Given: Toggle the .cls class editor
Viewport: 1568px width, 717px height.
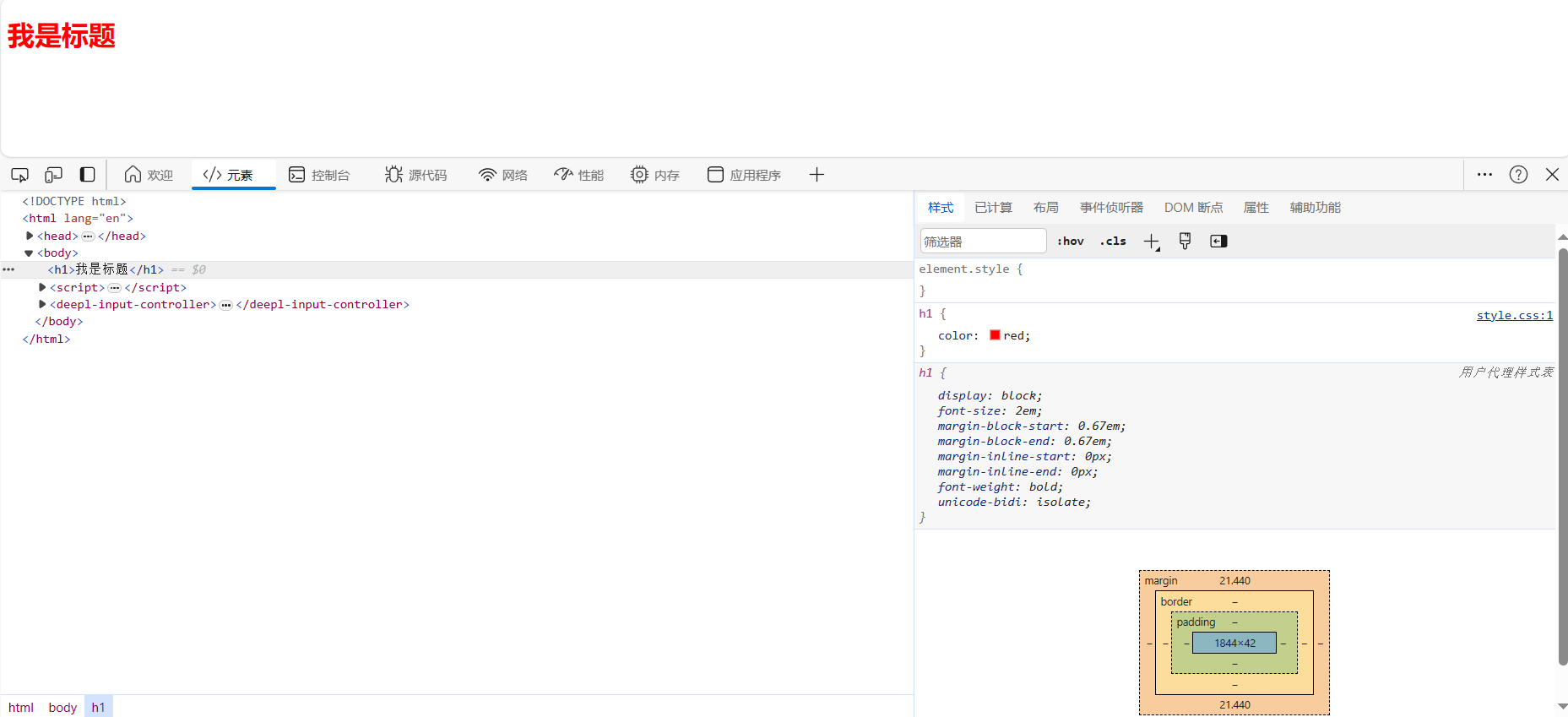Looking at the screenshot, I should [1113, 241].
